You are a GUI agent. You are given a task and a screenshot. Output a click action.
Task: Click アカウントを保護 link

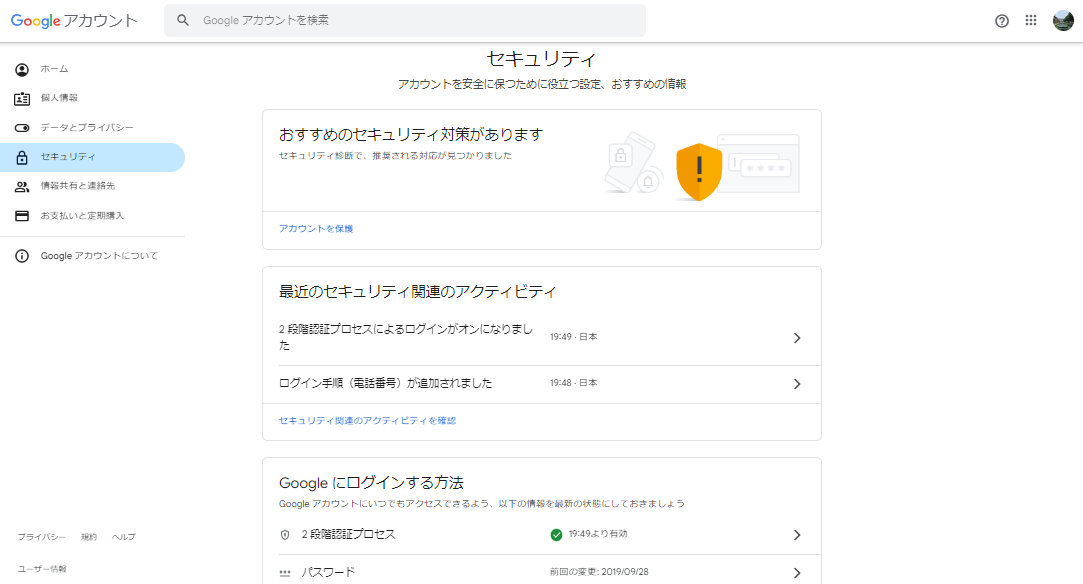(x=316, y=228)
